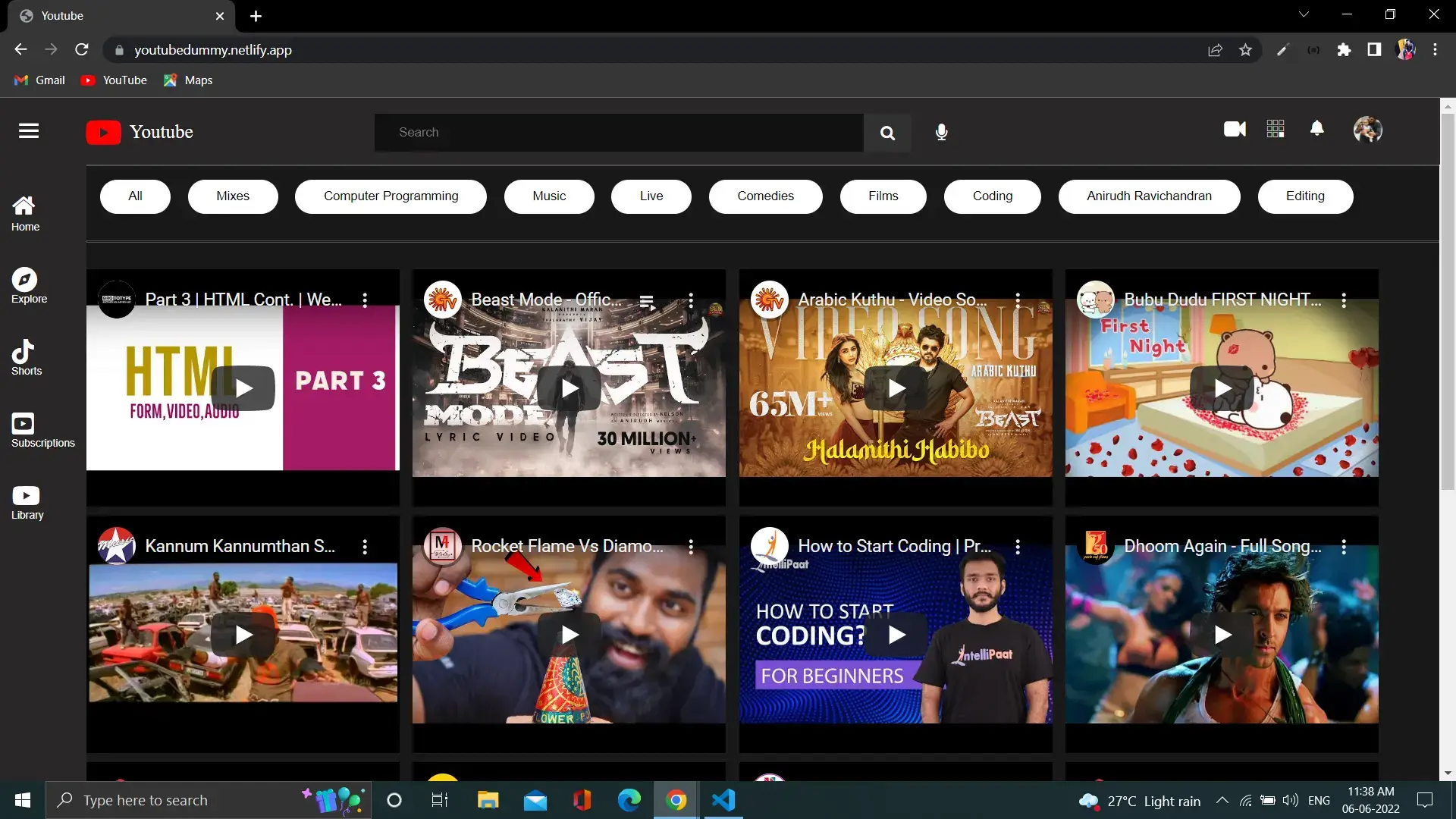
Task: Activate voice search microphone icon
Action: coord(941,133)
